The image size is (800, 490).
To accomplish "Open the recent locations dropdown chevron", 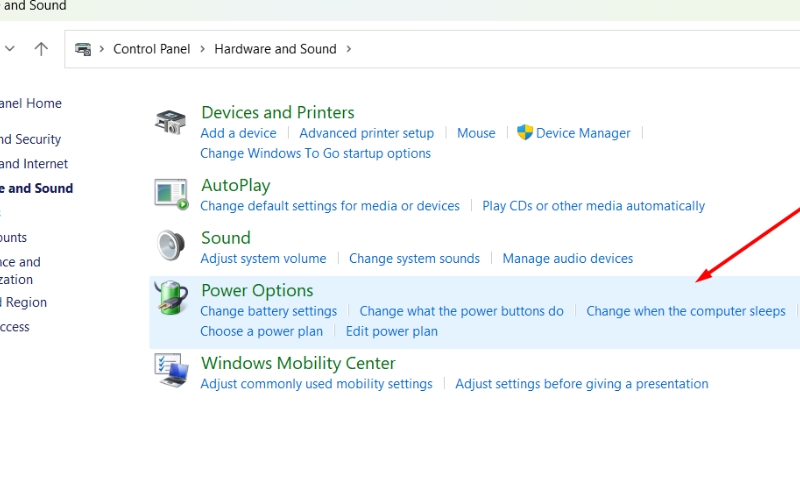I will (x=10, y=49).
